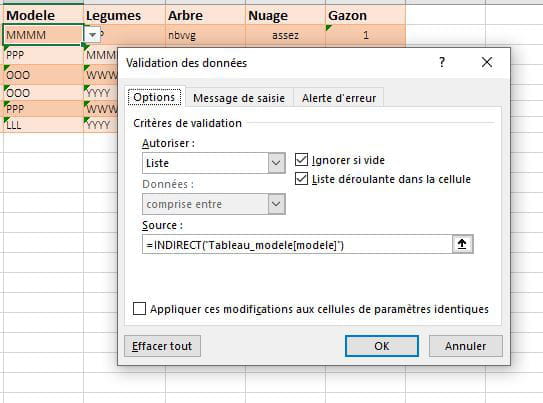Select cell containing assez under Nuage
The width and height of the screenshot is (543, 403).
(285, 35)
